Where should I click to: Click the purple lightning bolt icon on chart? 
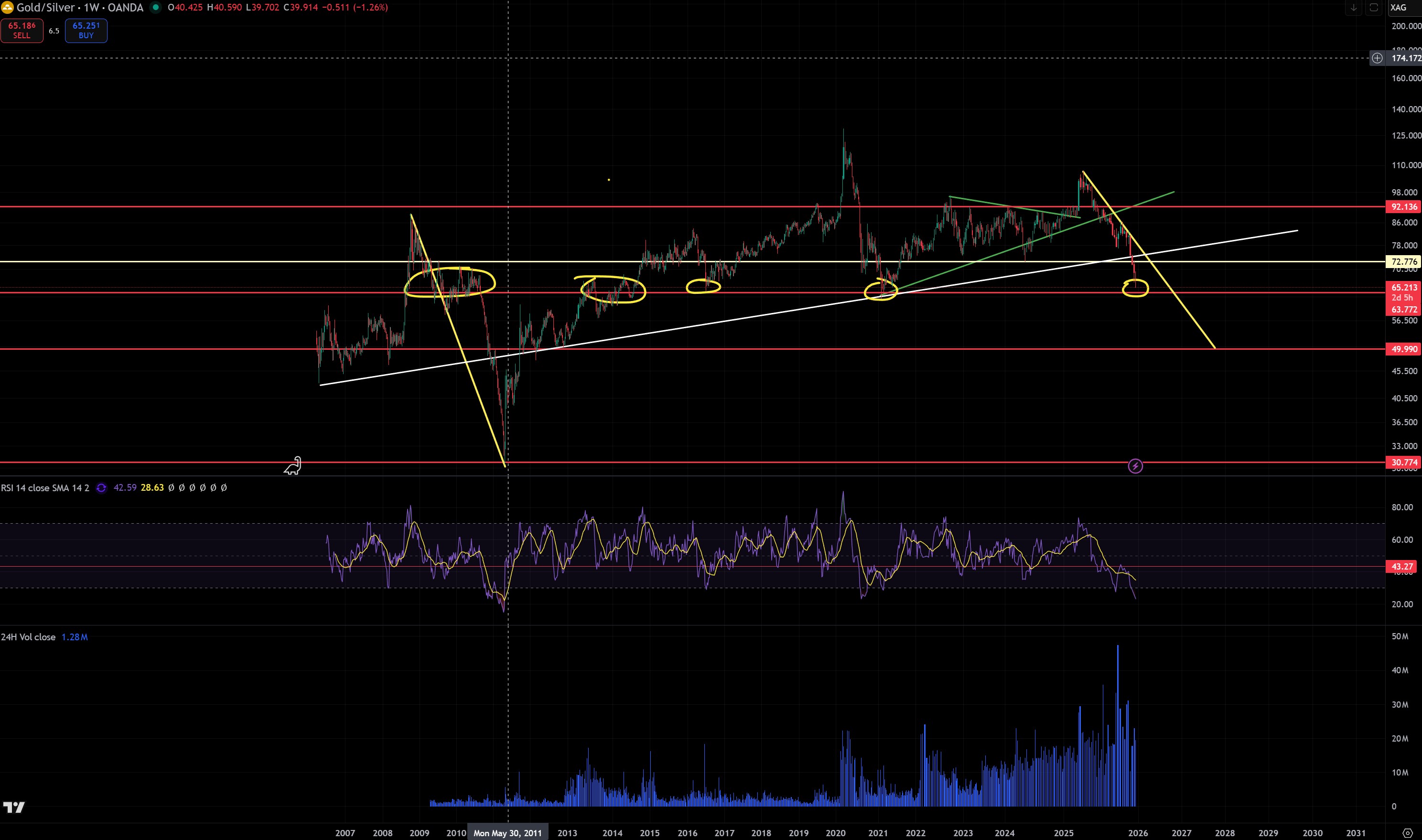pos(1135,466)
